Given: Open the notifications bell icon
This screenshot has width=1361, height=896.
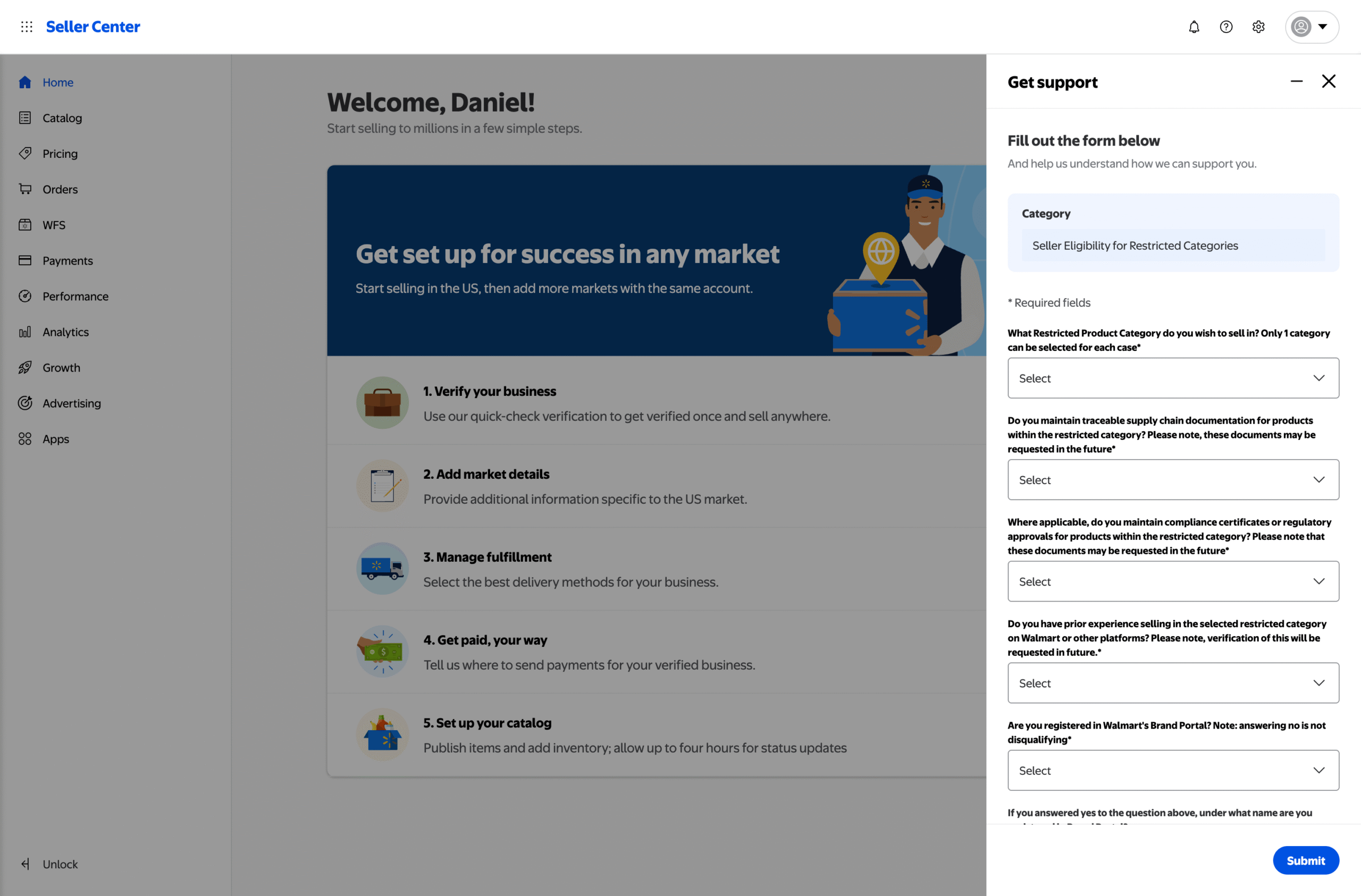Looking at the screenshot, I should pos(1194,27).
